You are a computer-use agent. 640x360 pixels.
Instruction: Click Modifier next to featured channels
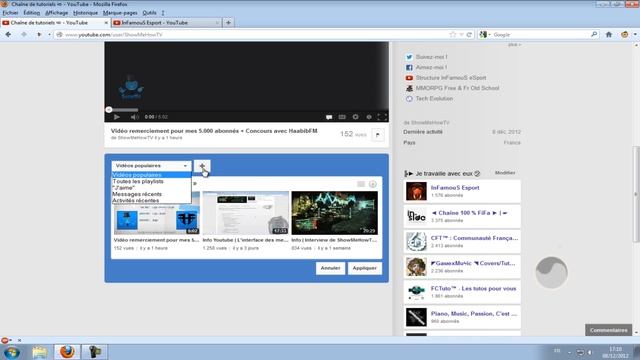pyautogui.click(x=505, y=173)
